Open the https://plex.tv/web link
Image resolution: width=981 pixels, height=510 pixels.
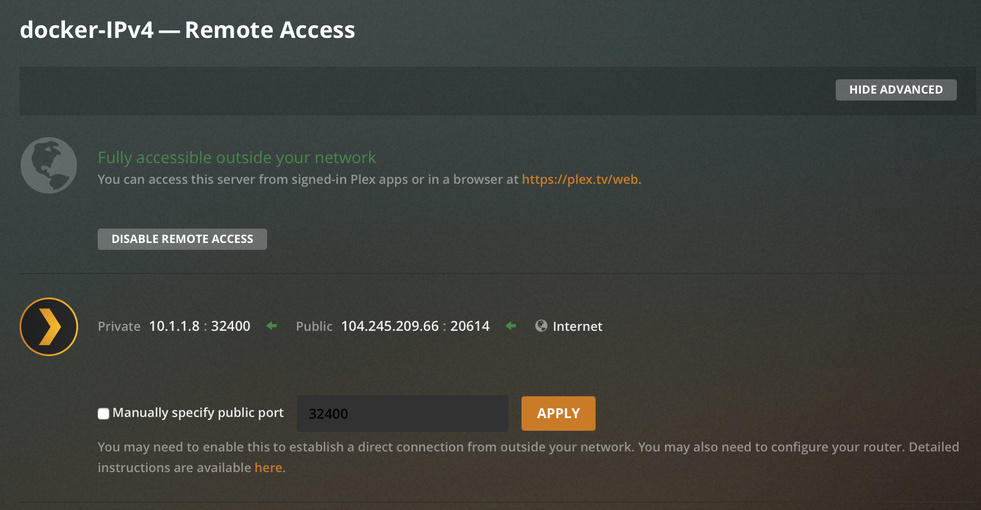(580, 180)
